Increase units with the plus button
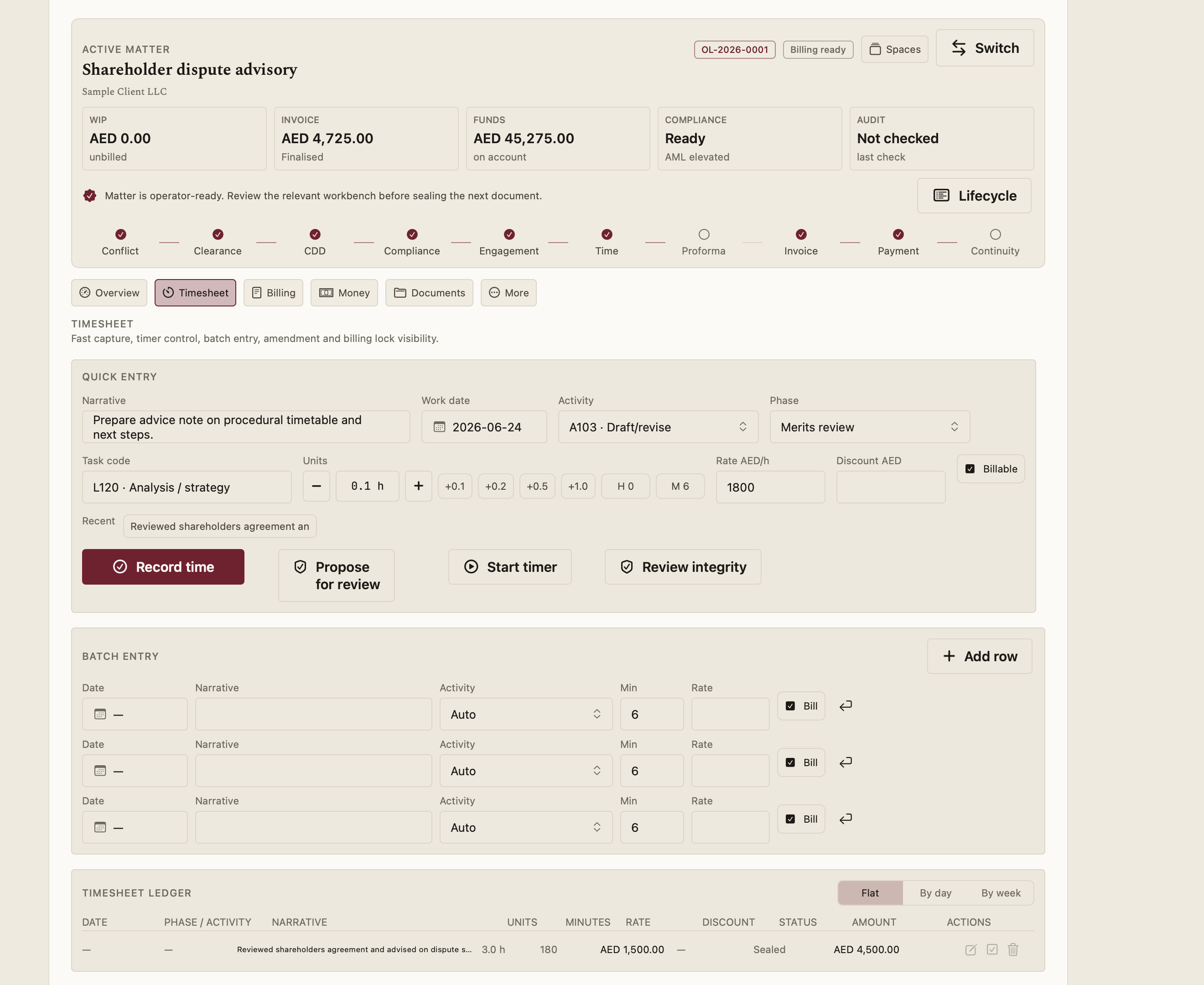Image resolution: width=1204 pixels, height=985 pixels. pyautogui.click(x=419, y=486)
